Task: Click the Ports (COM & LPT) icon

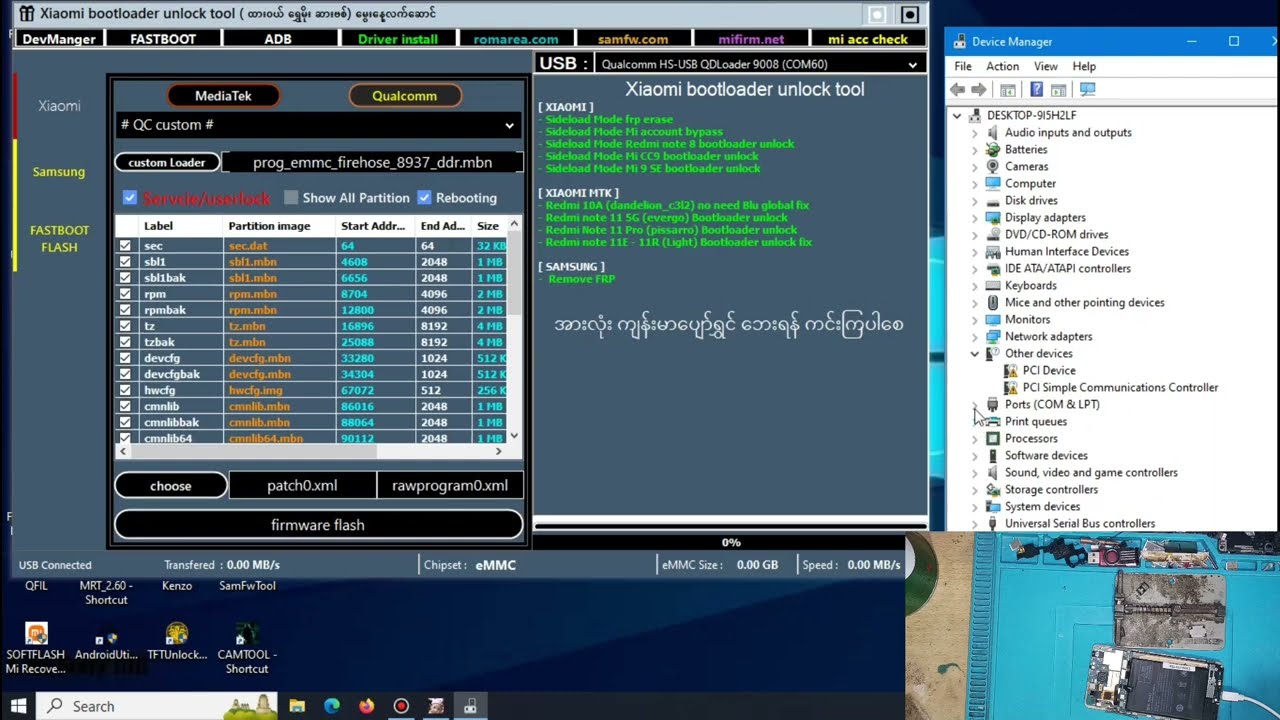Action: click(x=993, y=404)
